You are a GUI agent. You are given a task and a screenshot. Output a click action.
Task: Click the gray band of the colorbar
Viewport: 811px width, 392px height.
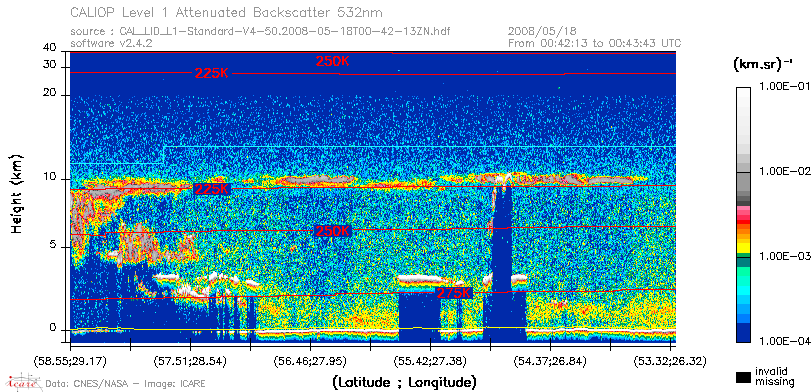pos(744,183)
